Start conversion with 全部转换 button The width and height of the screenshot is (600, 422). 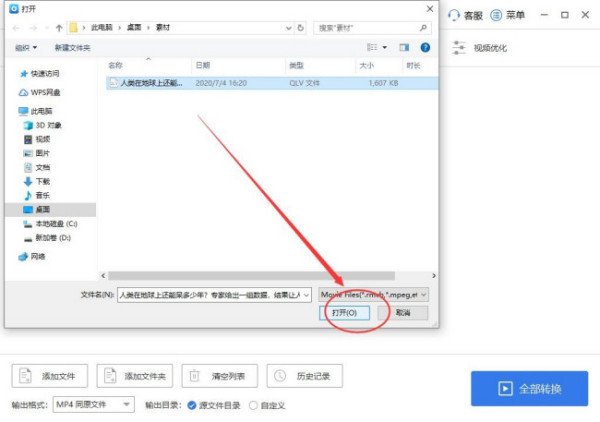coord(530,388)
